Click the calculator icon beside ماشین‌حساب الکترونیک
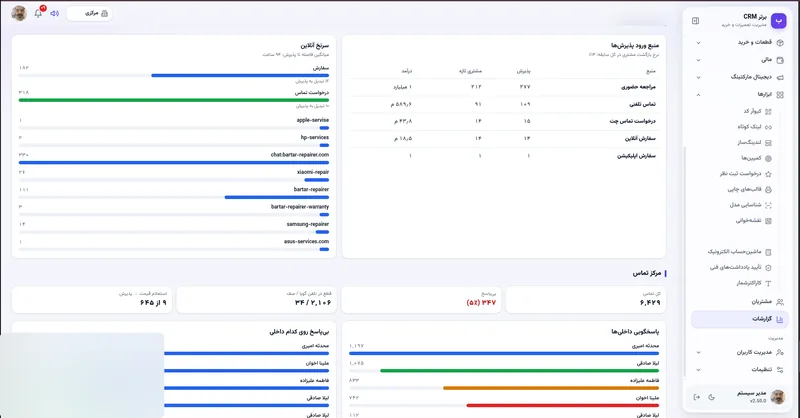This screenshot has width=800, height=418. click(x=768, y=252)
